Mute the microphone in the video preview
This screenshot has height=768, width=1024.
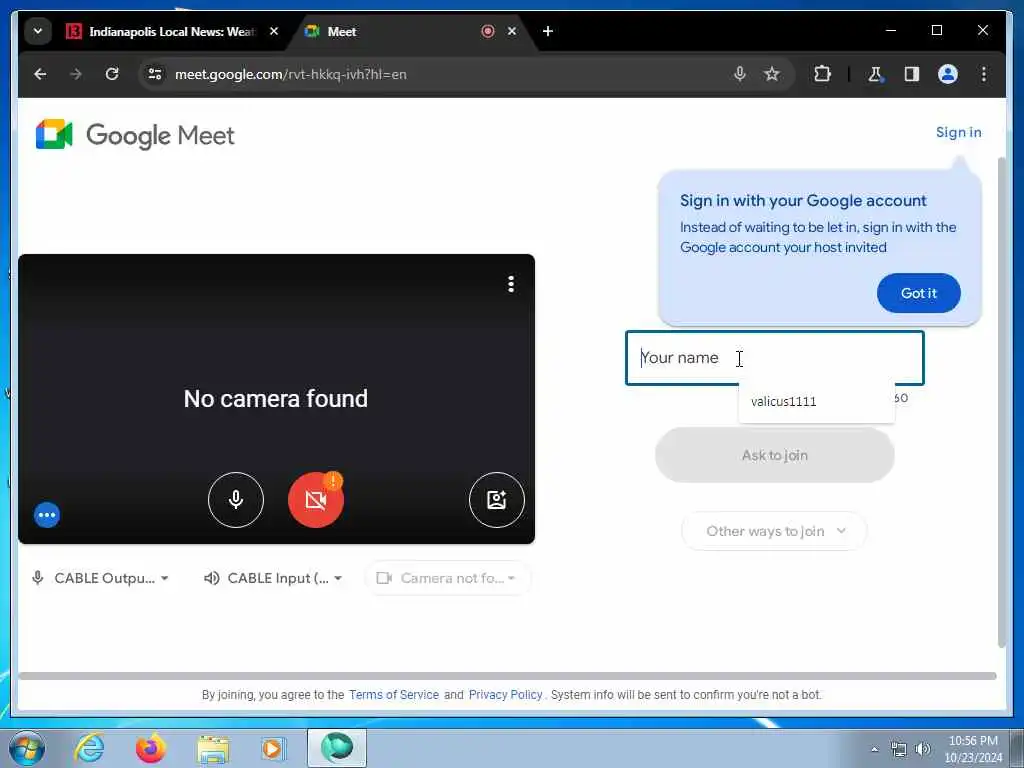pos(236,500)
